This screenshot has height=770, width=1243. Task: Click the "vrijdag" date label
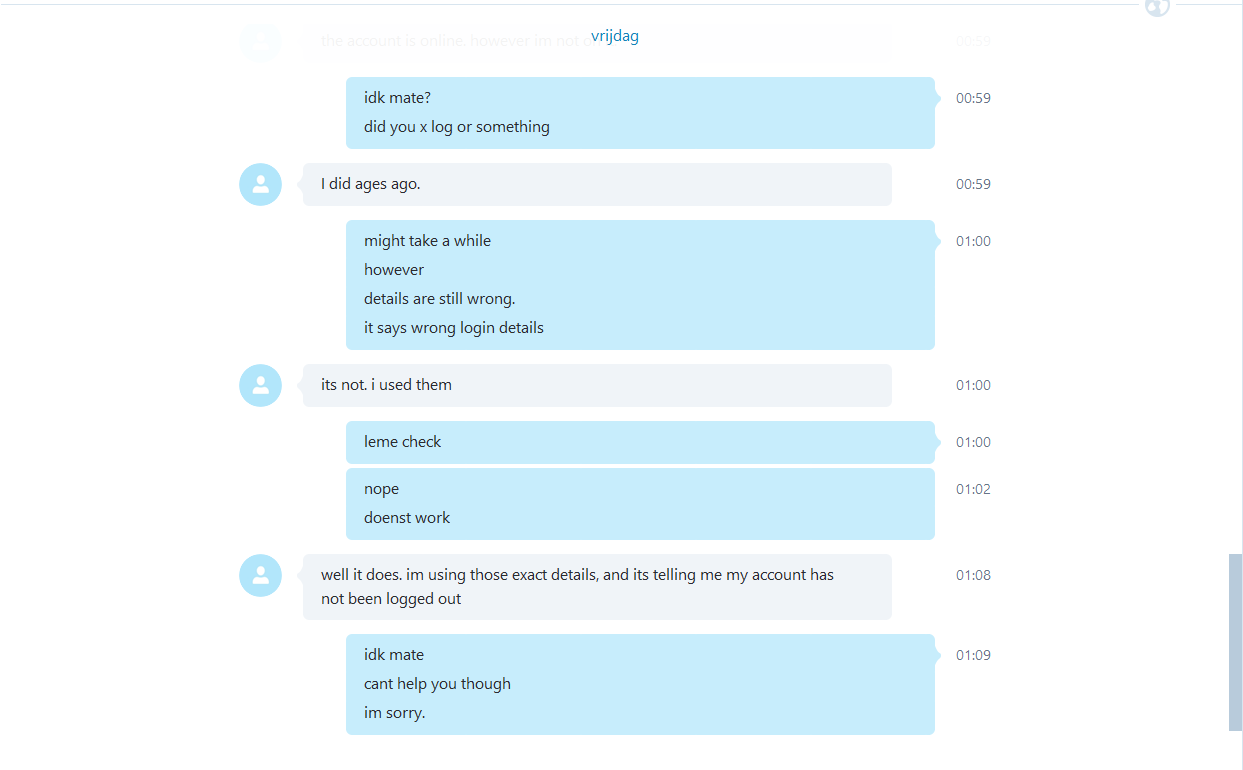point(615,36)
